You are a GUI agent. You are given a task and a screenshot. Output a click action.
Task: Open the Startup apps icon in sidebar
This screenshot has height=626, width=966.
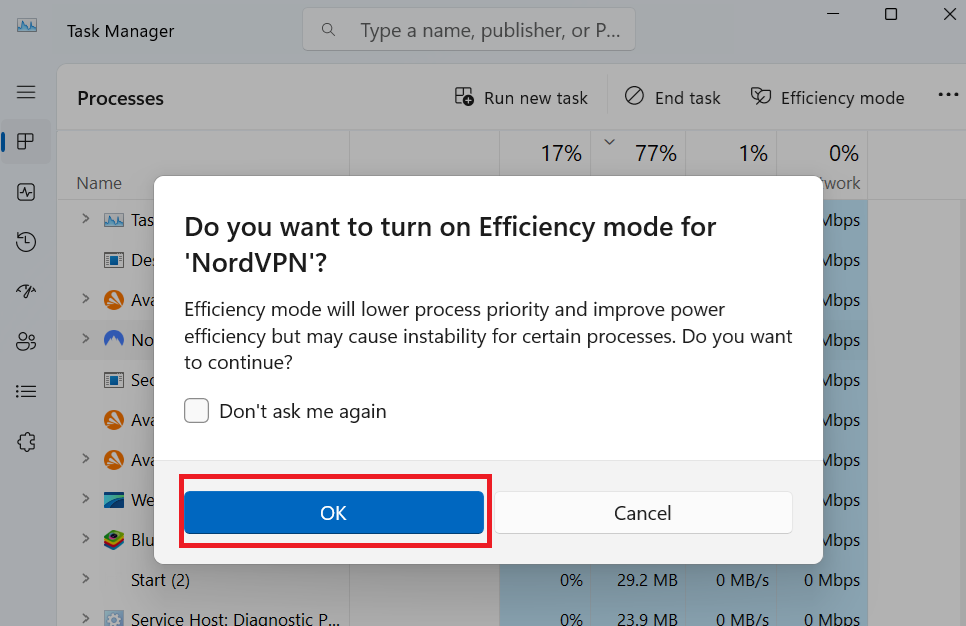coord(26,291)
